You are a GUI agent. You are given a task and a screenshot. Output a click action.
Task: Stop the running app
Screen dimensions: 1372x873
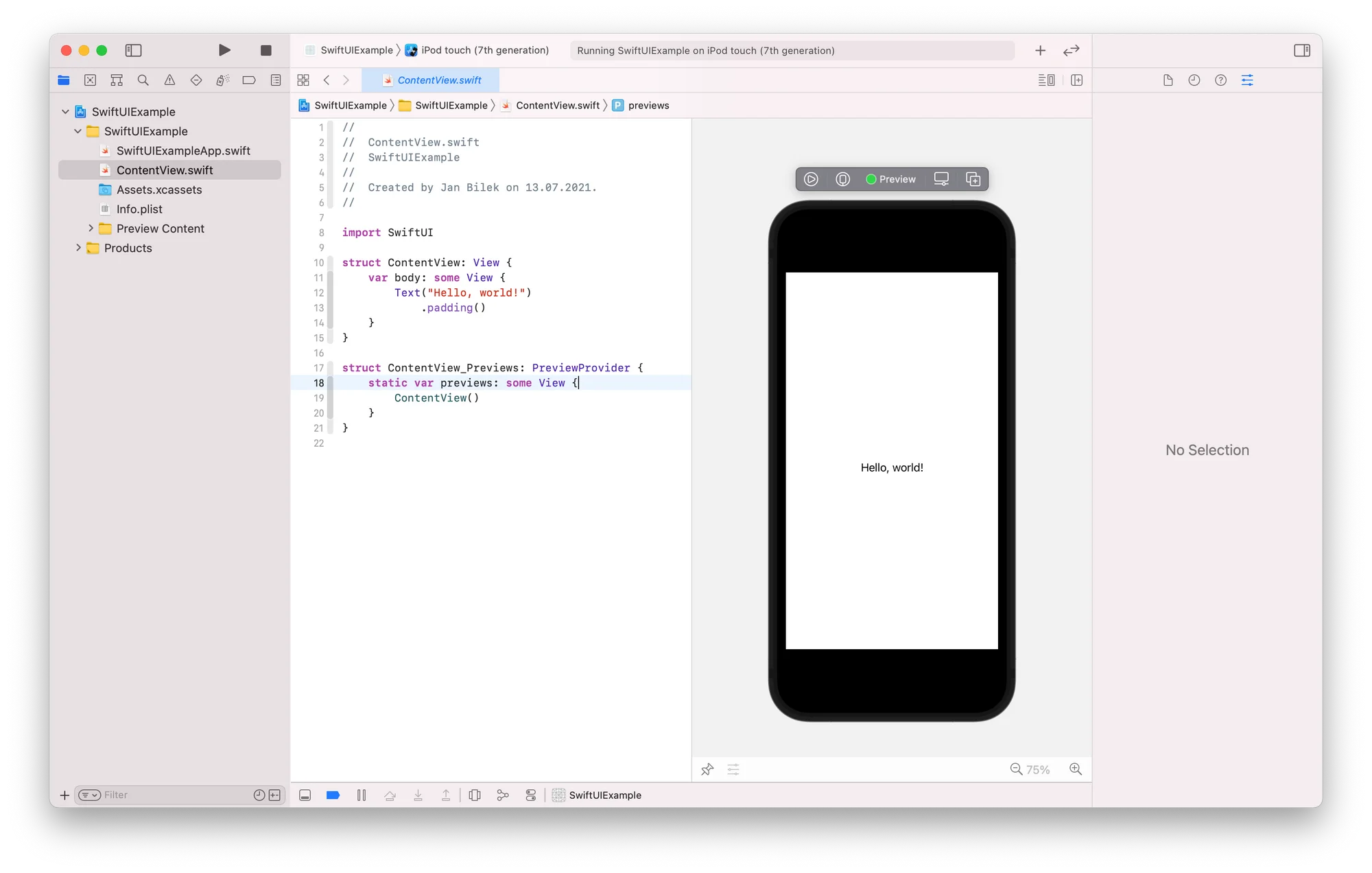(265, 50)
